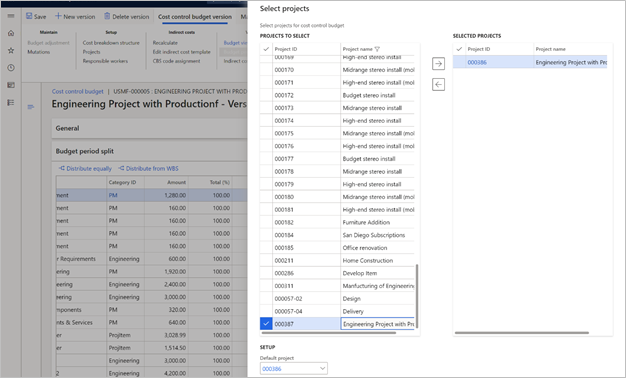
Task: Go to Home in the left sidebar
Action: point(11,33)
